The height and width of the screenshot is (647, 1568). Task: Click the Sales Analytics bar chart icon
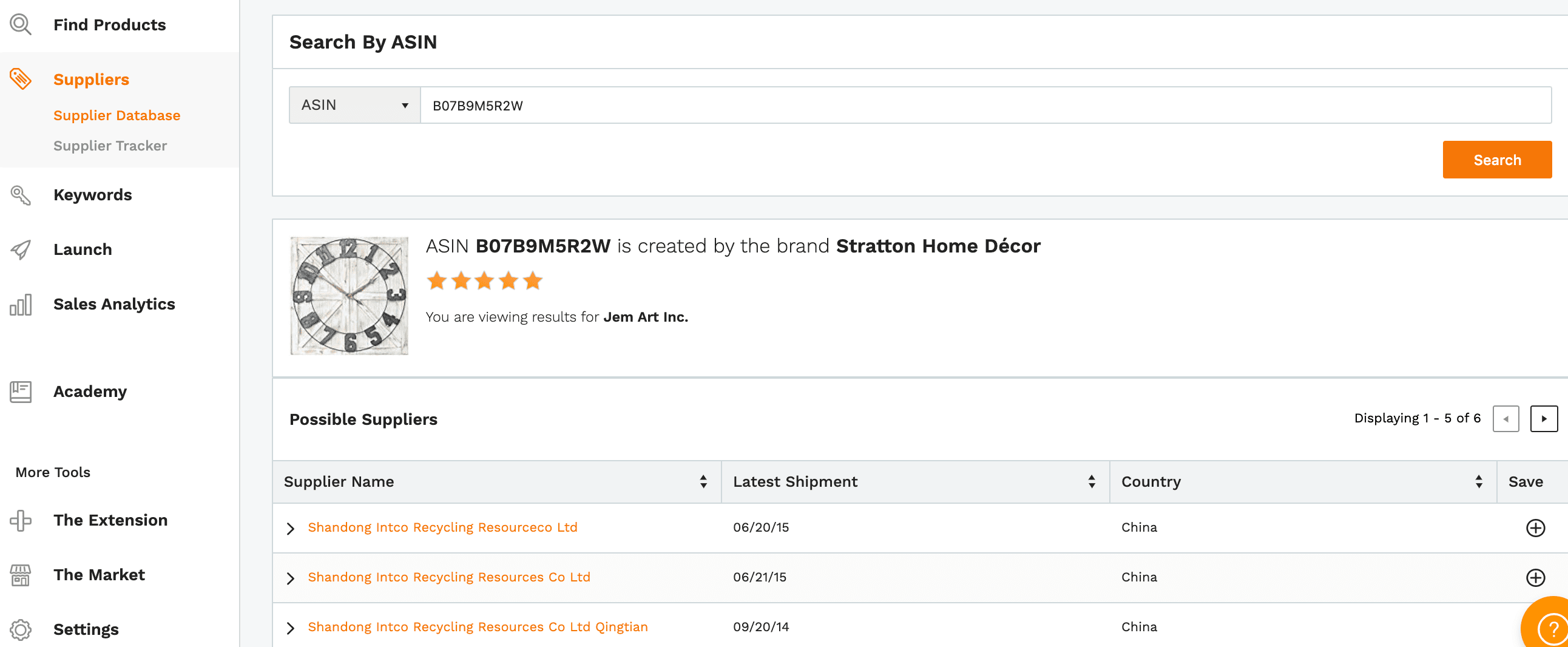(x=21, y=304)
